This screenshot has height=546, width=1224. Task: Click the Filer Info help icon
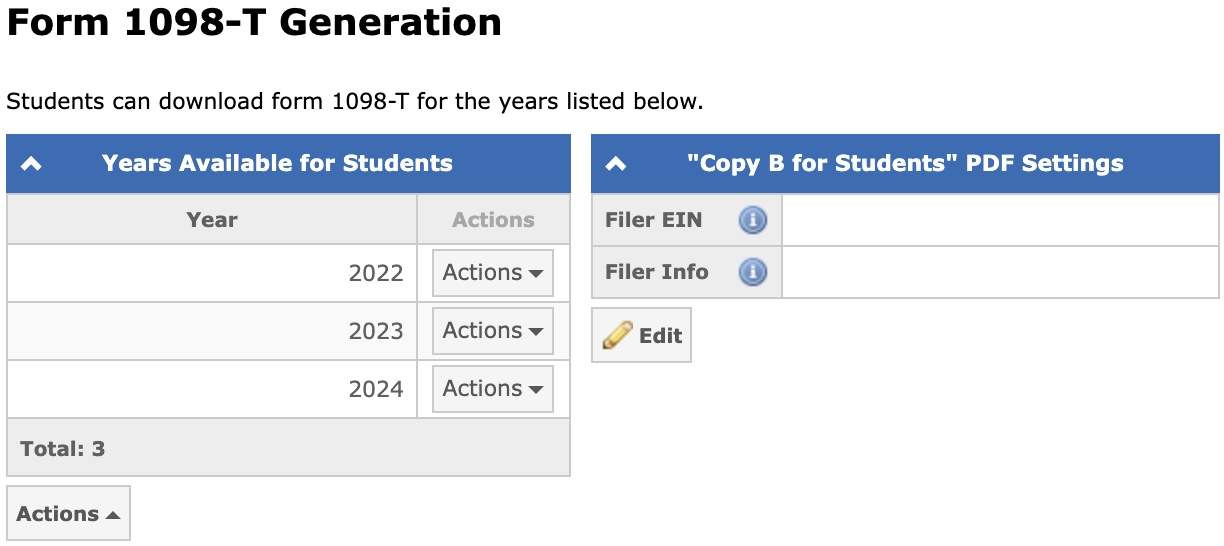[752, 272]
